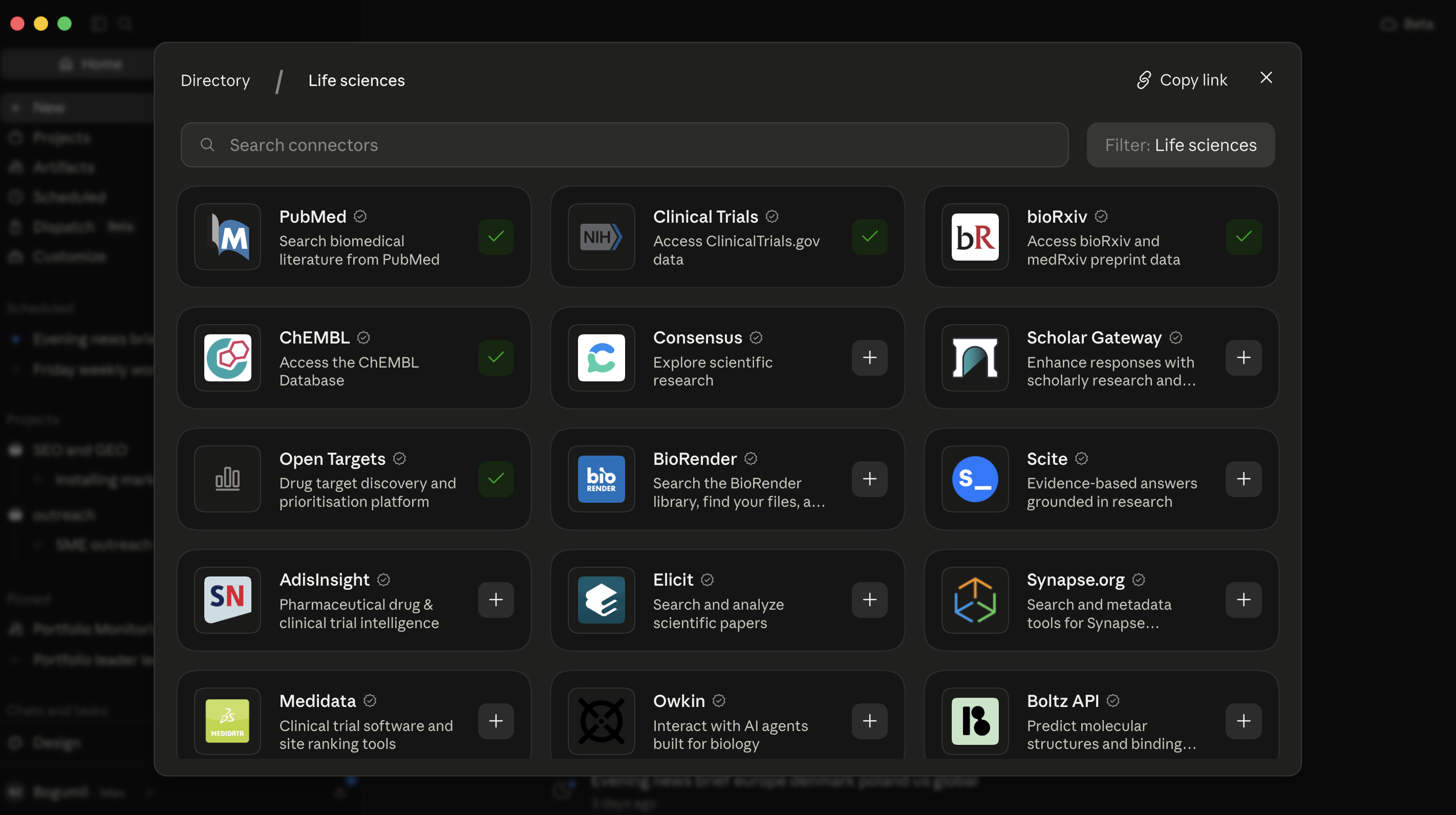This screenshot has height=815, width=1456.
Task: Open the Filter: Life sciences dropdown
Action: click(1181, 145)
